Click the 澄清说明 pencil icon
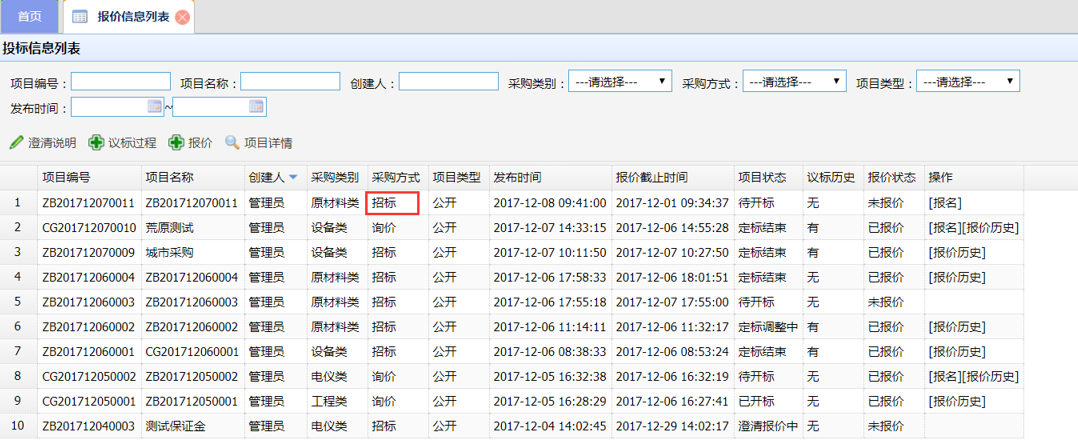 click(x=16, y=143)
